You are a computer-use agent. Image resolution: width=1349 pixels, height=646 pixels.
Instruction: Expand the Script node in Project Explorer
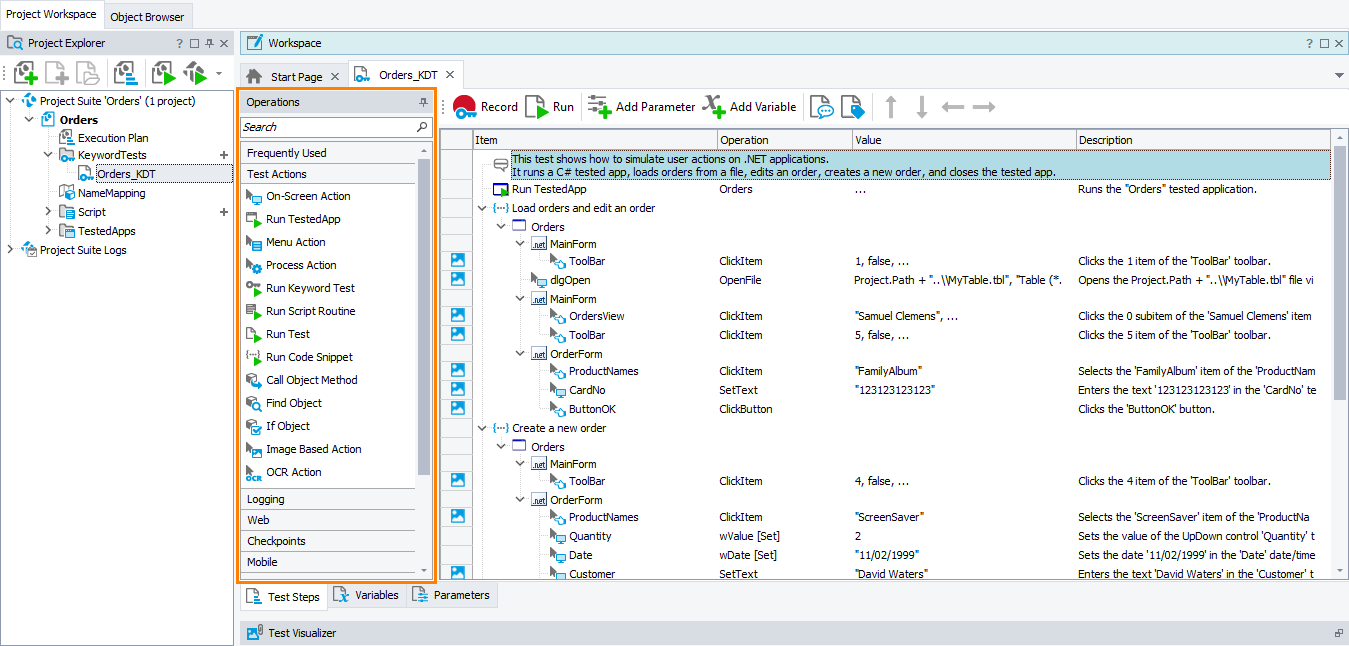point(48,212)
